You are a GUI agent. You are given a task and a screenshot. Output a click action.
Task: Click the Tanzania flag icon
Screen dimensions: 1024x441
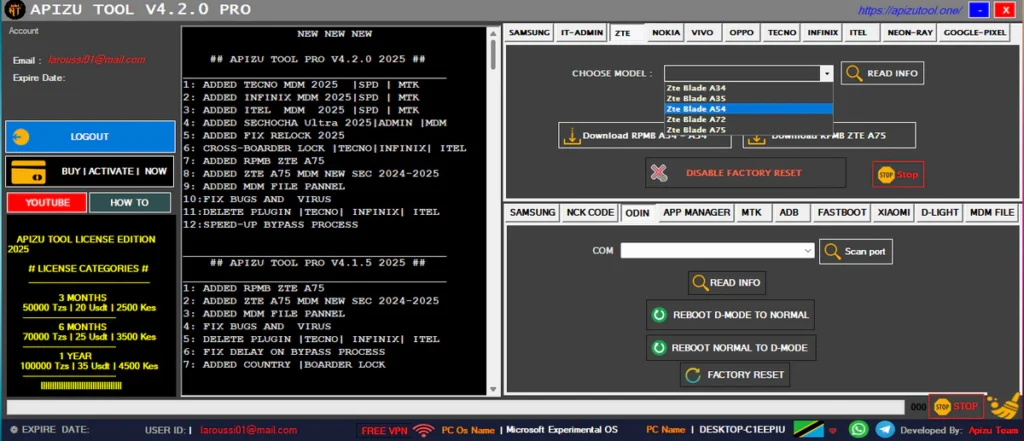click(808, 429)
